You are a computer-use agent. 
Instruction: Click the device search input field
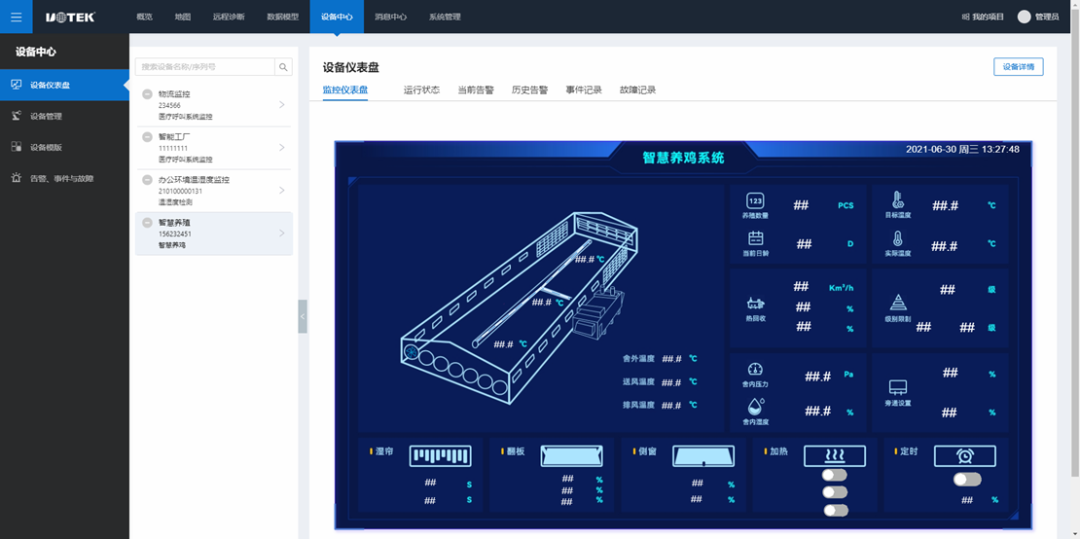pos(205,67)
